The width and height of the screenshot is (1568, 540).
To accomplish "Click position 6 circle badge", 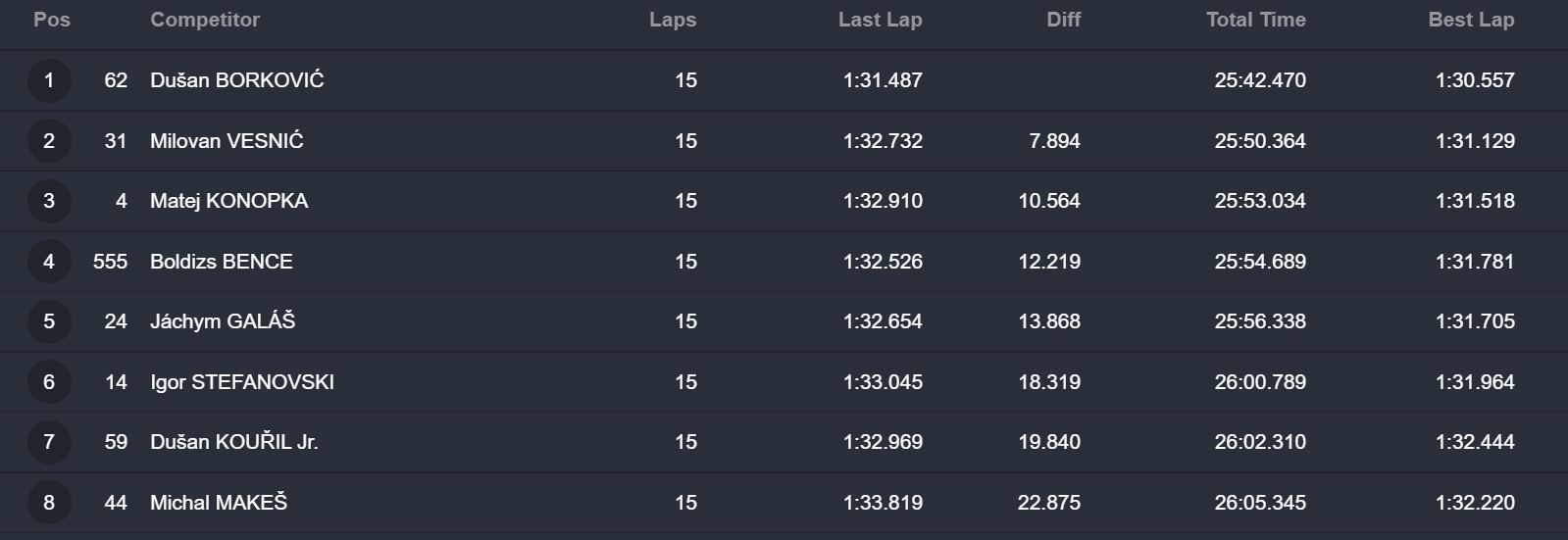I will (49, 382).
